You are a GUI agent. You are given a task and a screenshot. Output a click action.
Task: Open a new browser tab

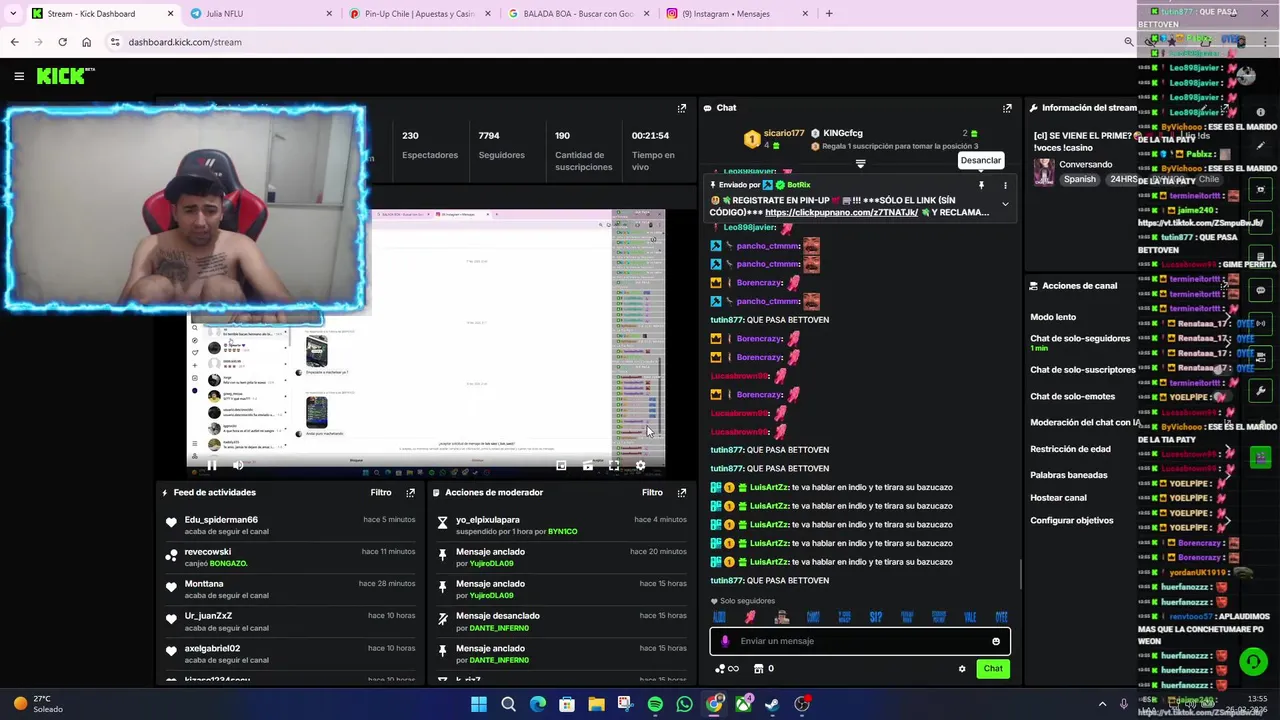click(829, 14)
